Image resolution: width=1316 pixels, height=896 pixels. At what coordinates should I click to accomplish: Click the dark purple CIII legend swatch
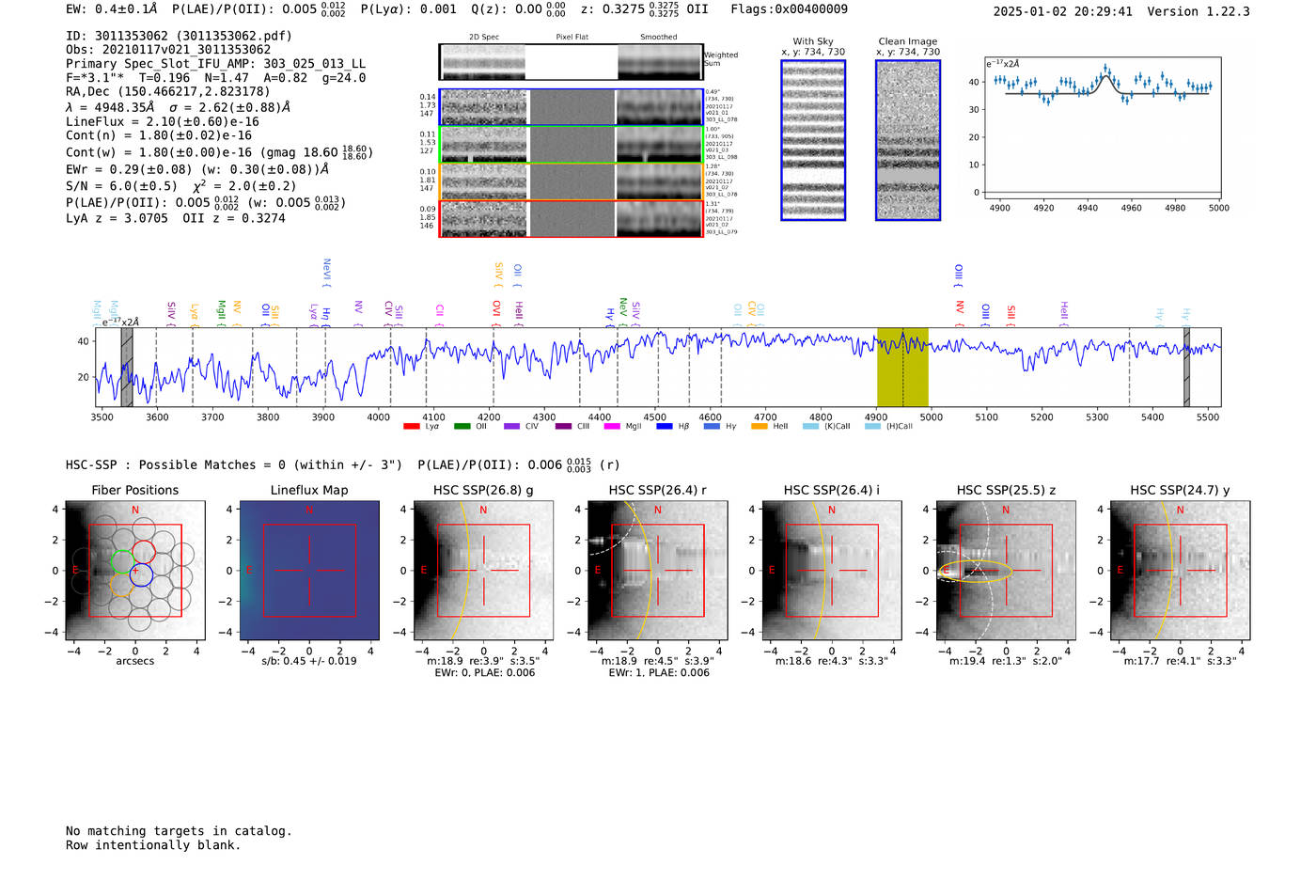(563, 427)
